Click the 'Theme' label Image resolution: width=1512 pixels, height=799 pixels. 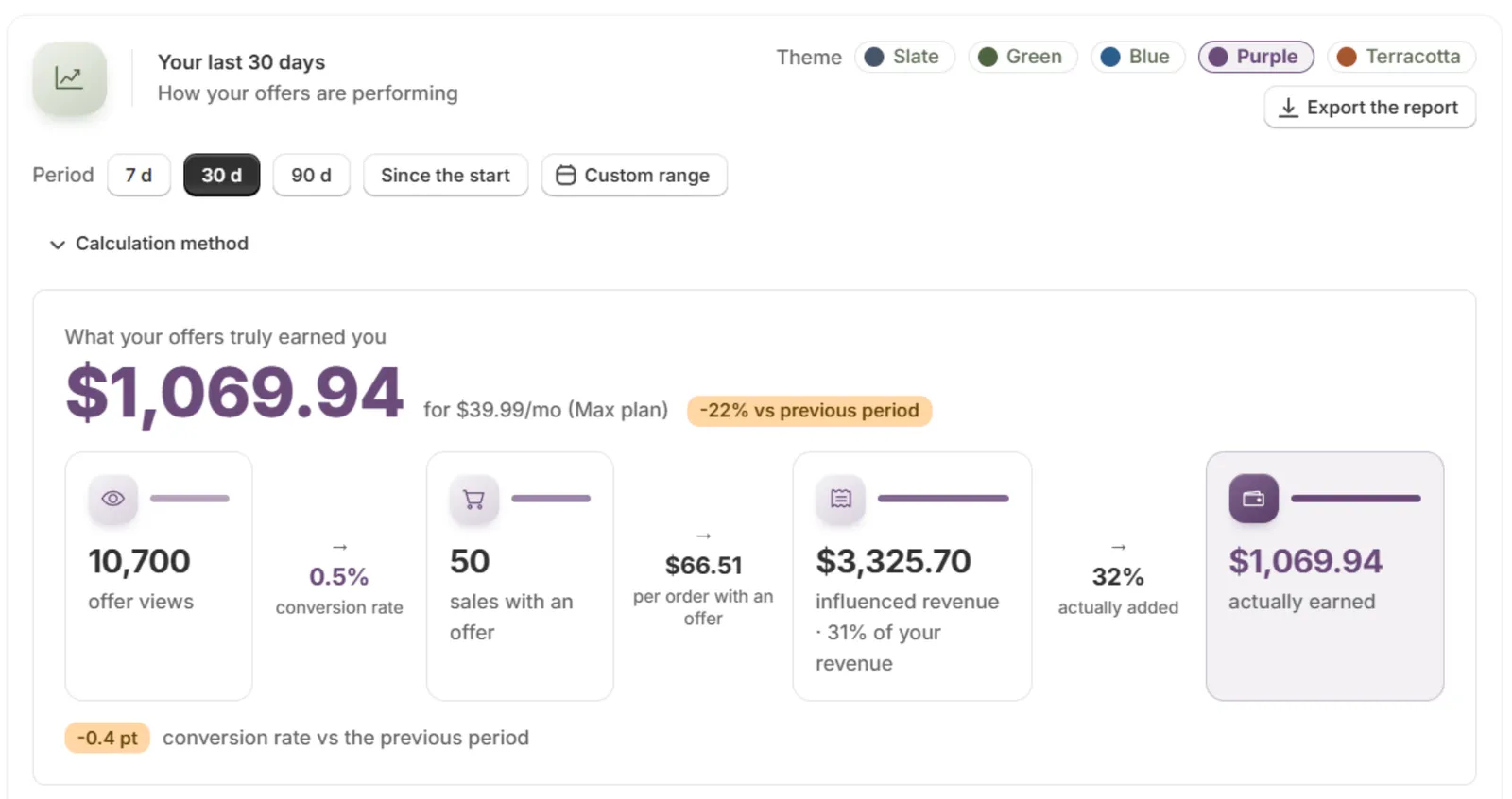tap(809, 58)
